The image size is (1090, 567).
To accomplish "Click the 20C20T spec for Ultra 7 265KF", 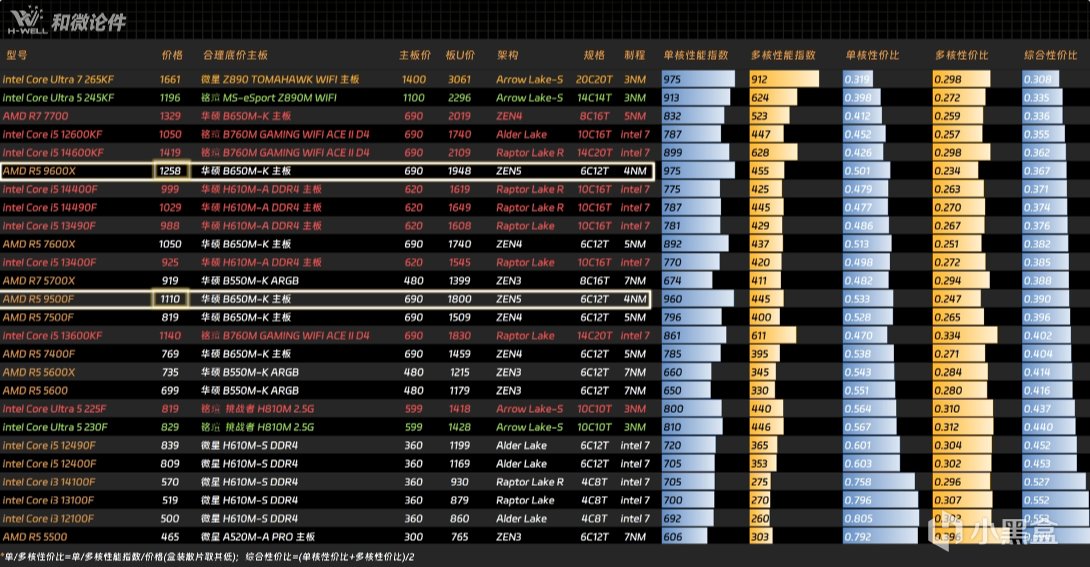I will point(594,79).
